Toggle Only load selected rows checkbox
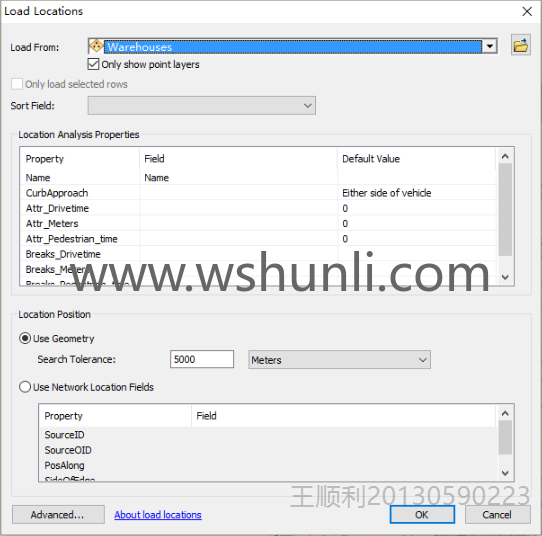This screenshot has width=542, height=536. (x=17, y=84)
